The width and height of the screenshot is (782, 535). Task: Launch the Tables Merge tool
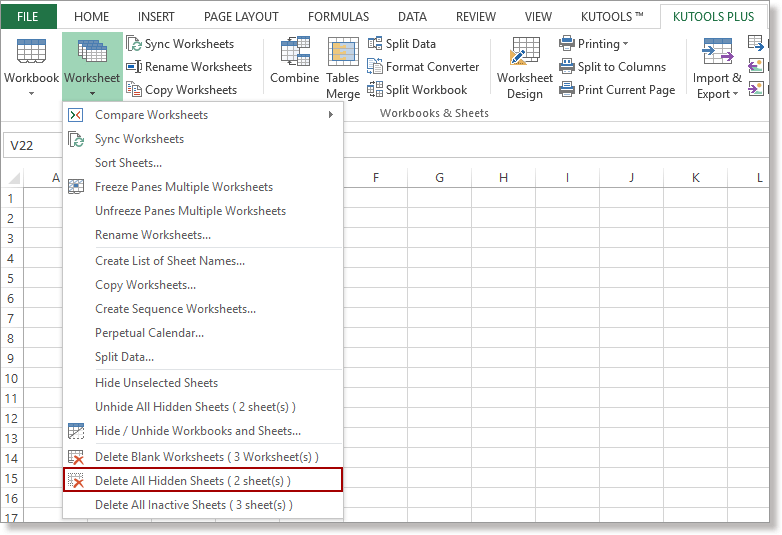(343, 68)
